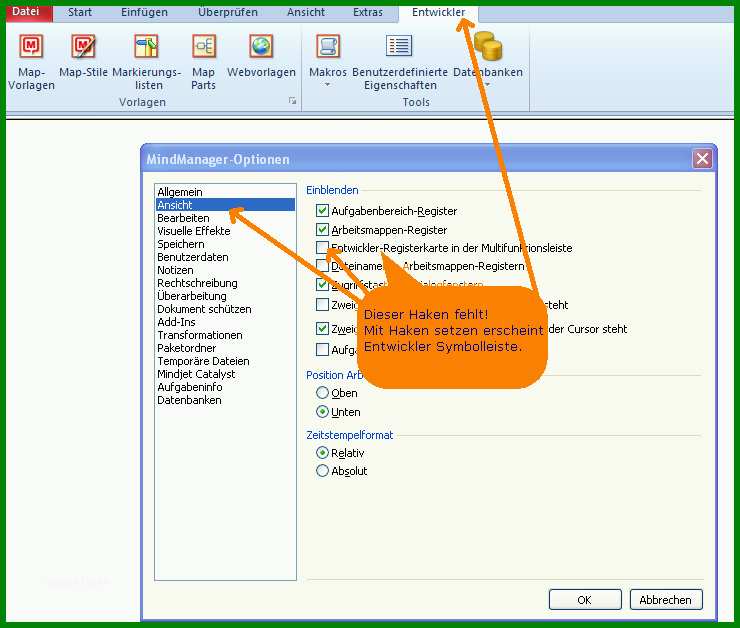The height and width of the screenshot is (628, 740).
Task: Switch to the Start ribbon tab
Action: 80,12
